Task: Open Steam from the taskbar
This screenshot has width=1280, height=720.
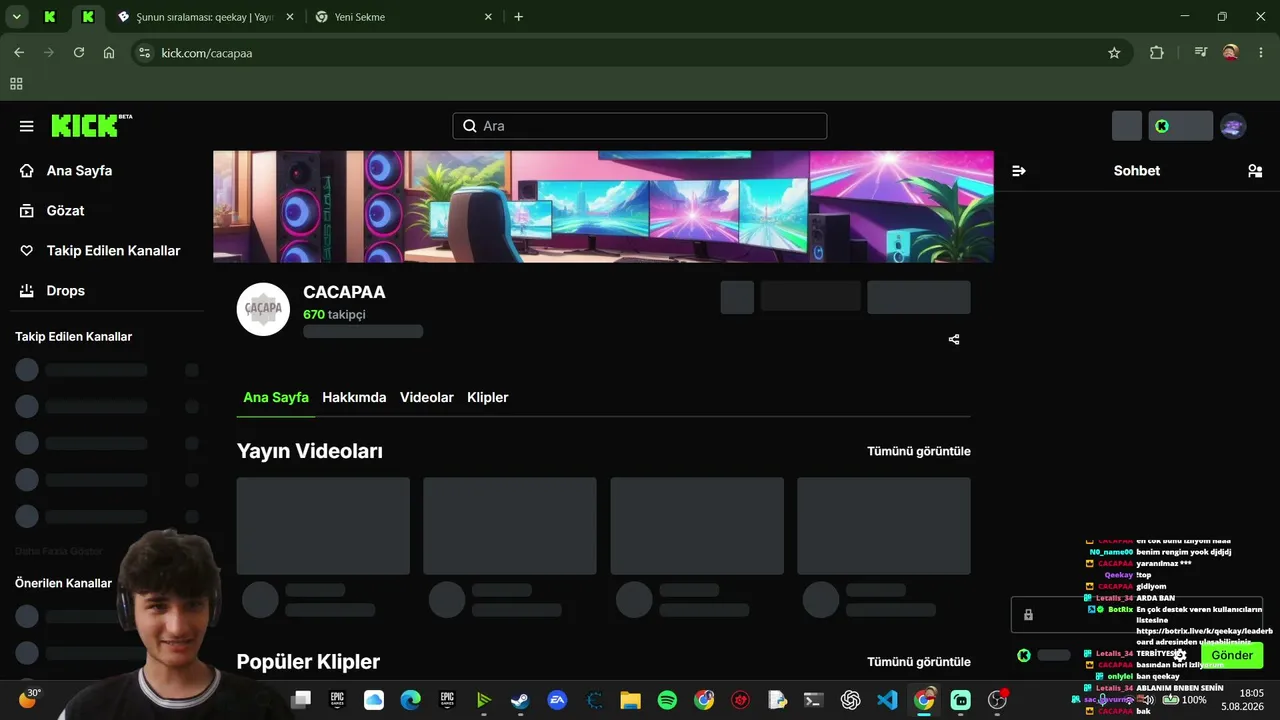Action: tap(520, 700)
